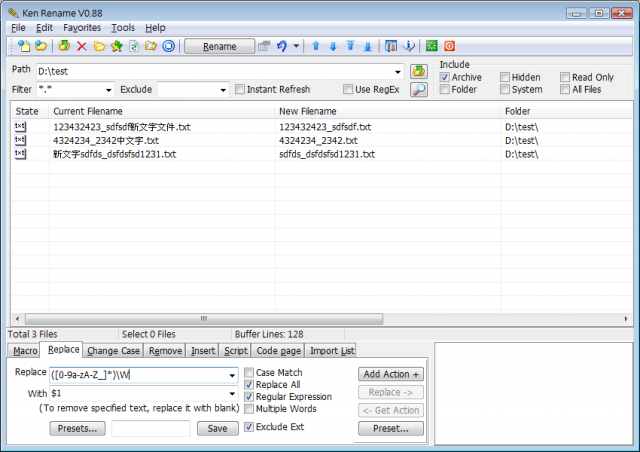
Task: Open the File menu
Action: click(18, 28)
